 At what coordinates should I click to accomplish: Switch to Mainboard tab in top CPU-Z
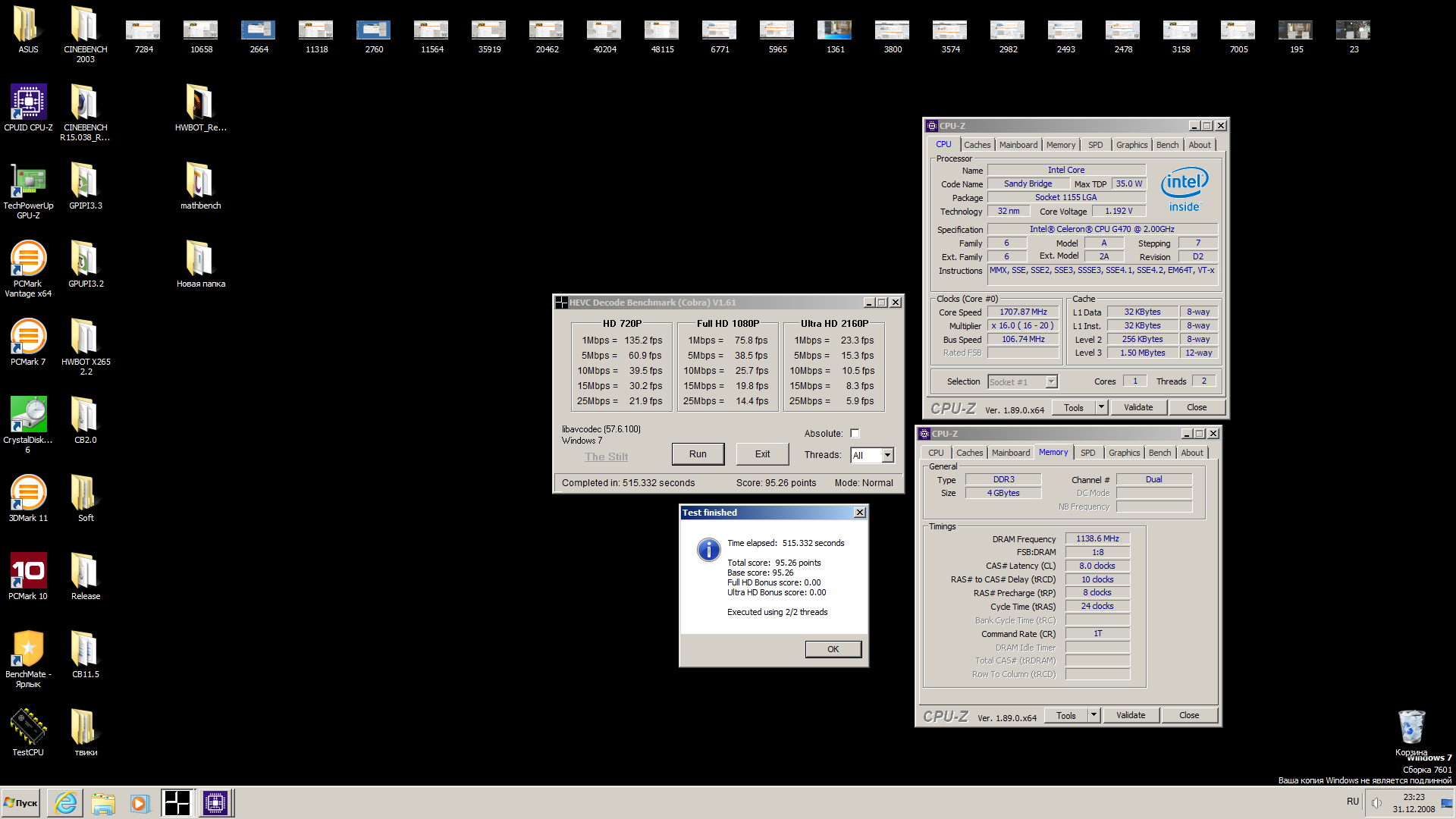(x=1018, y=145)
